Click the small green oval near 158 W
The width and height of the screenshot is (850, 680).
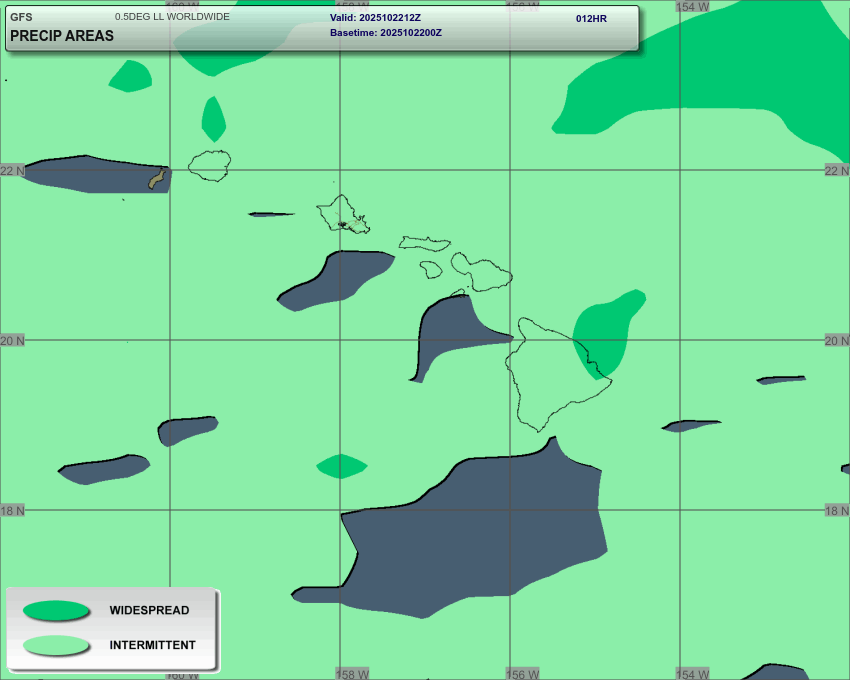(x=342, y=466)
